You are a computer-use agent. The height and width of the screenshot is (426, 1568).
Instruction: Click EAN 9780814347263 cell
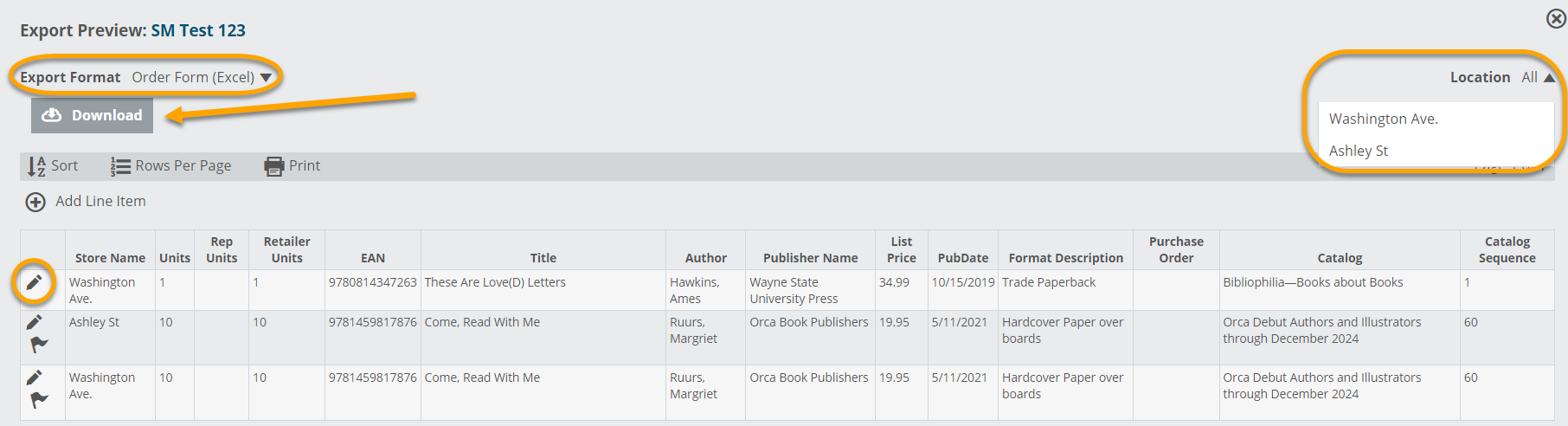click(x=373, y=282)
